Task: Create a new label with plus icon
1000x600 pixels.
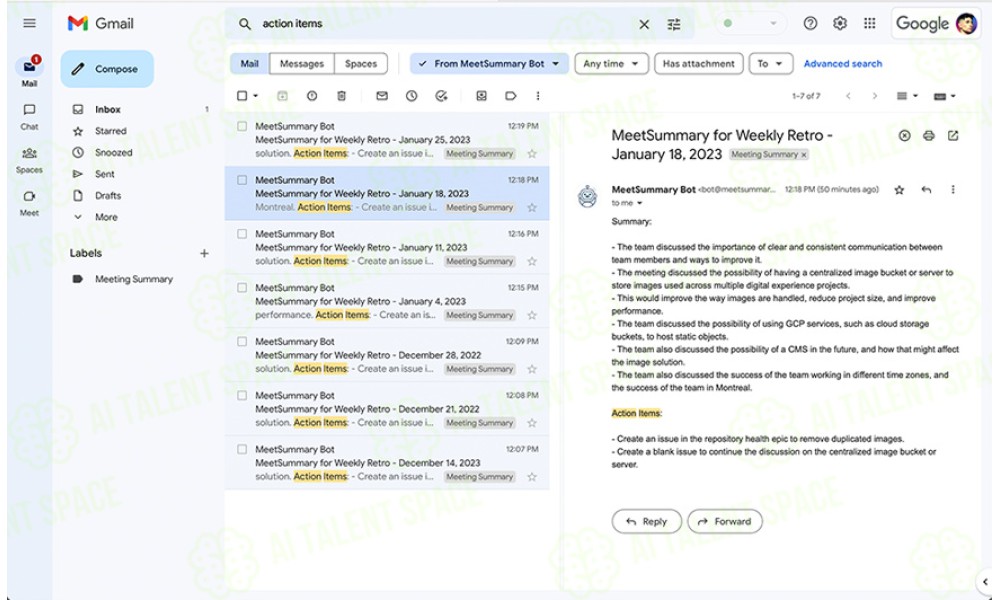Action: click(x=204, y=254)
